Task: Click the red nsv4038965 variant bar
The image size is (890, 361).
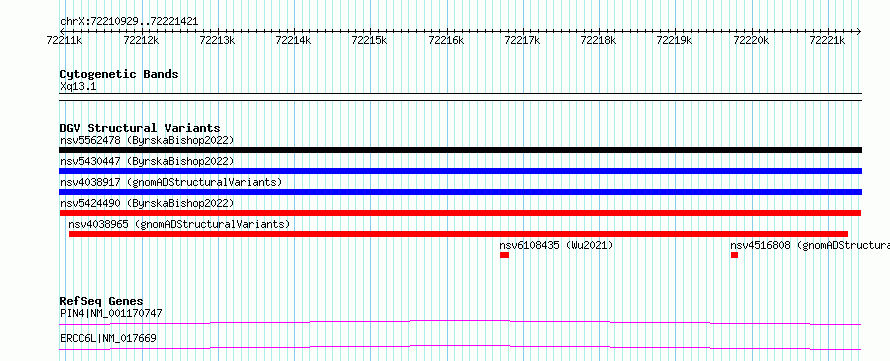Action: click(x=458, y=234)
